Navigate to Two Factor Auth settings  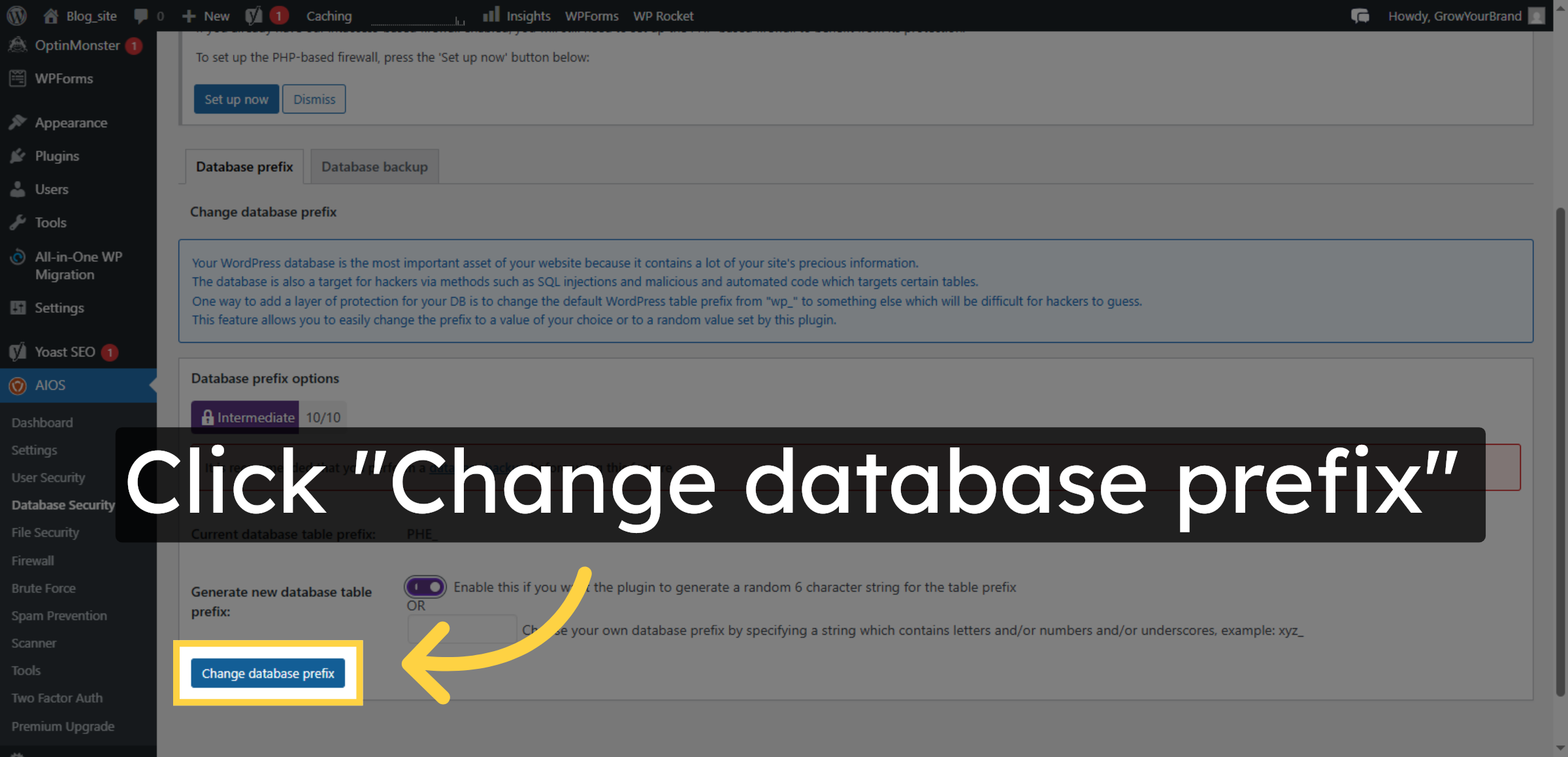pos(57,698)
